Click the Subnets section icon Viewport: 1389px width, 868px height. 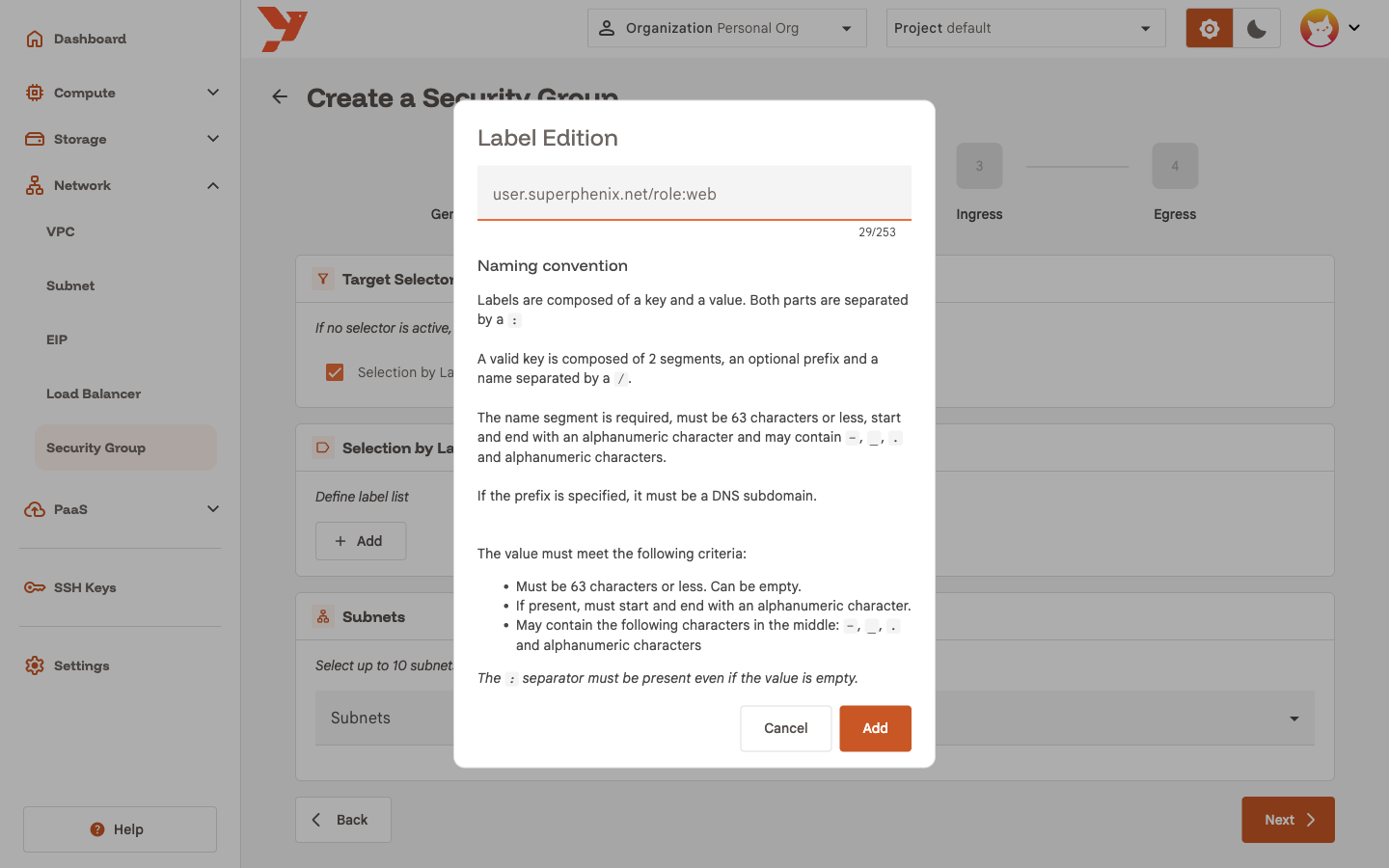(x=323, y=616)
